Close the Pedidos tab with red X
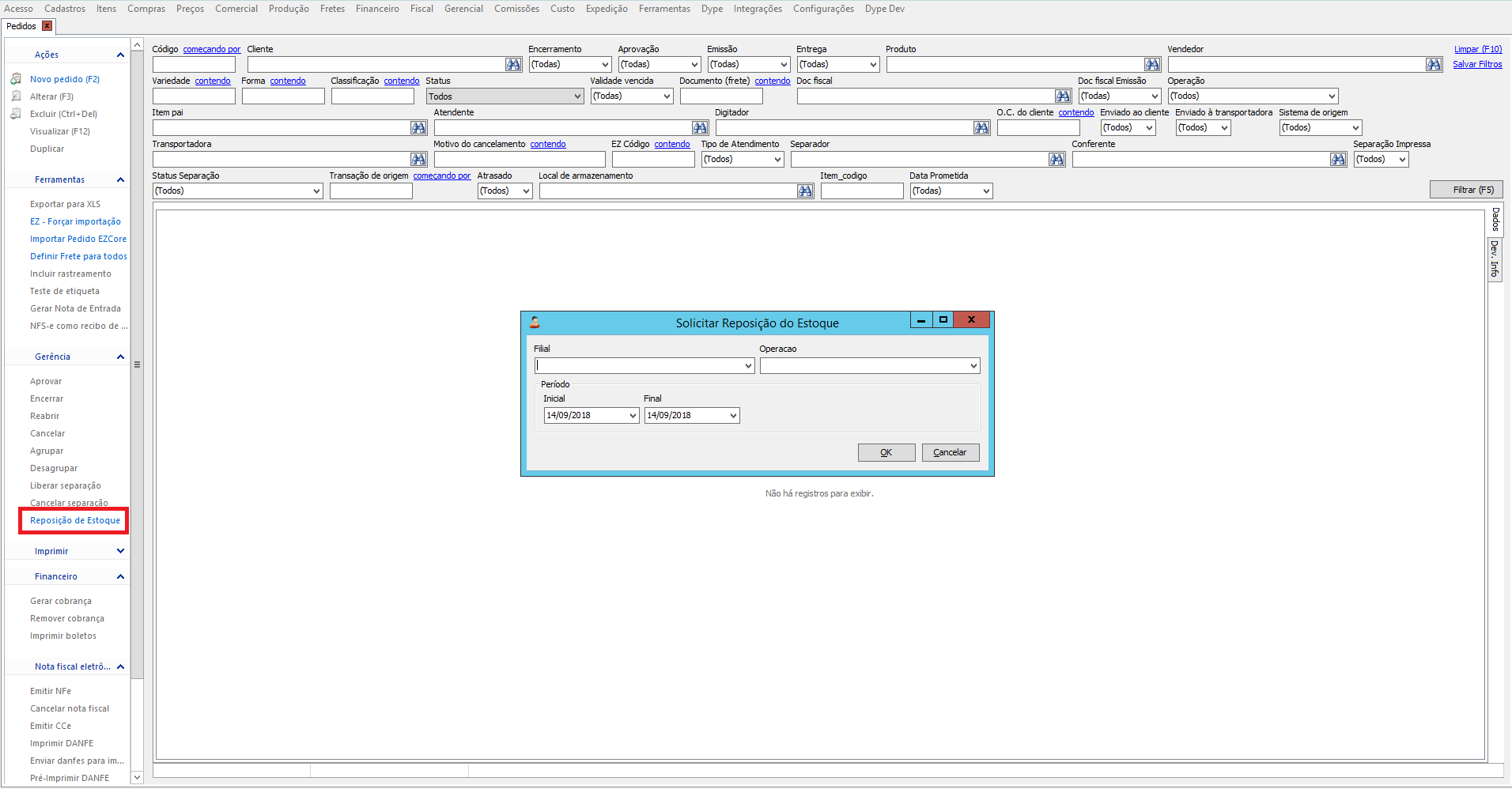The image size is (1512, 789). click(47, 26)
